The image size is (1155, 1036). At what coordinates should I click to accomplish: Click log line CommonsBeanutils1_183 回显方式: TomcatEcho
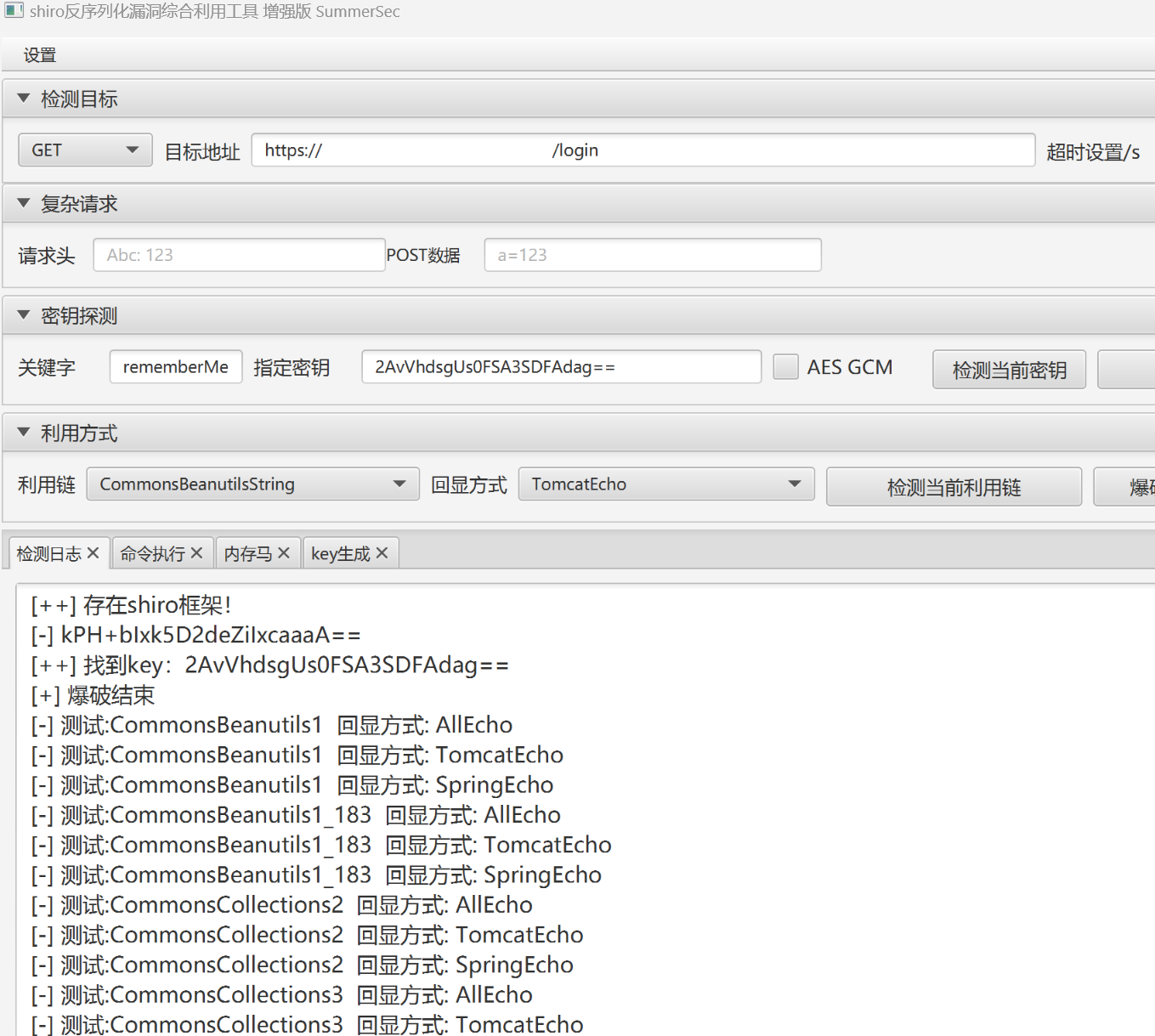pos(320,845)
